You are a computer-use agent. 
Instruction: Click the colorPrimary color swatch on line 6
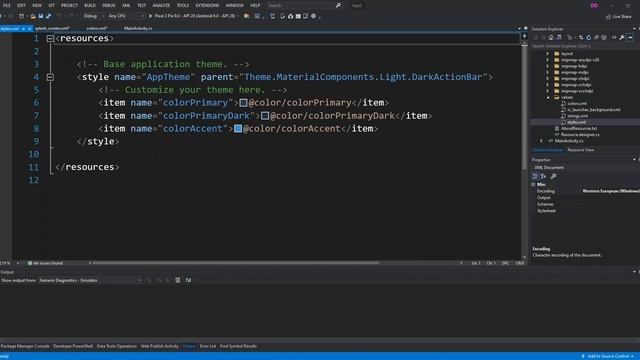243,102
